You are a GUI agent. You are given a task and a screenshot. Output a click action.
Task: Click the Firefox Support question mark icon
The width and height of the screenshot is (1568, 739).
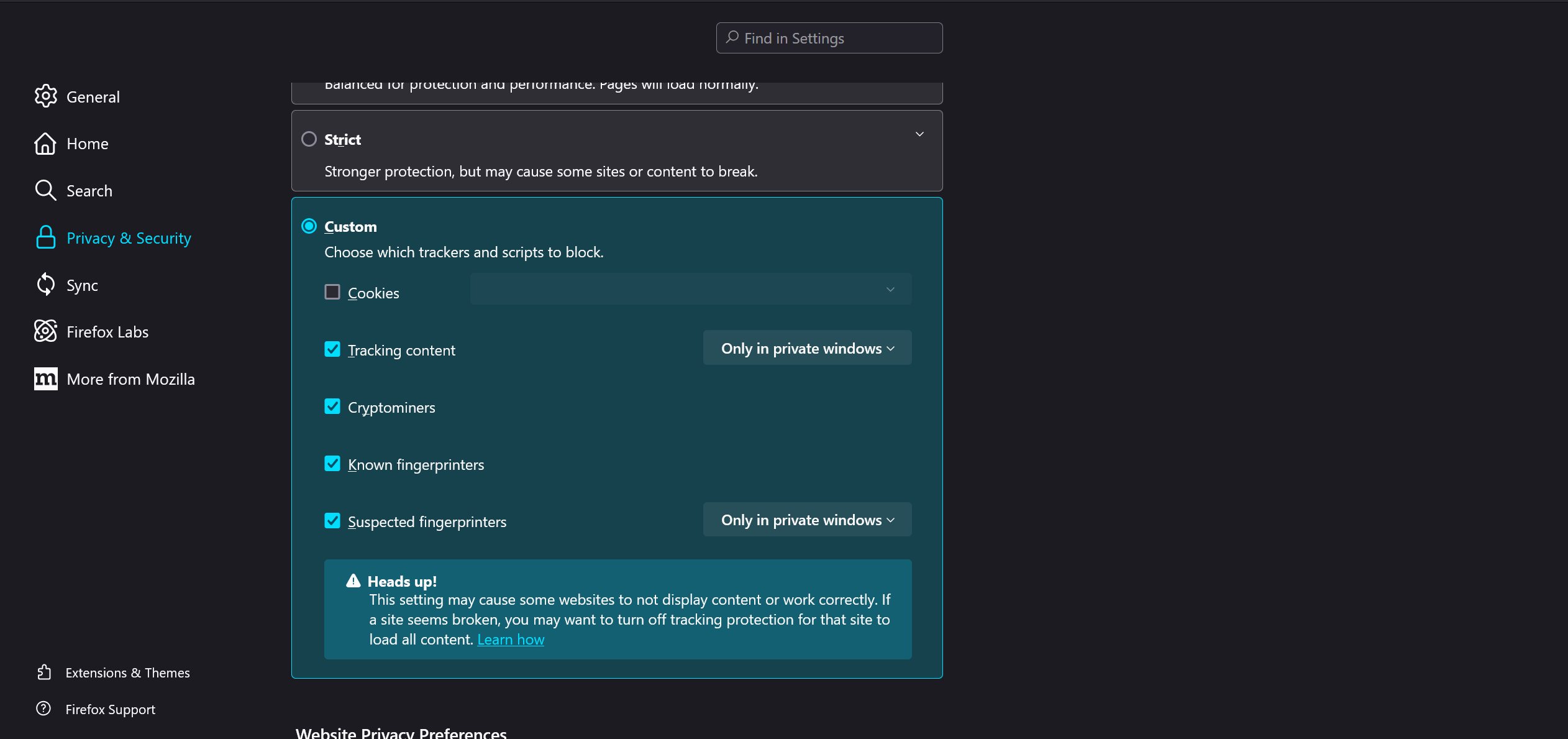[43, 709]
